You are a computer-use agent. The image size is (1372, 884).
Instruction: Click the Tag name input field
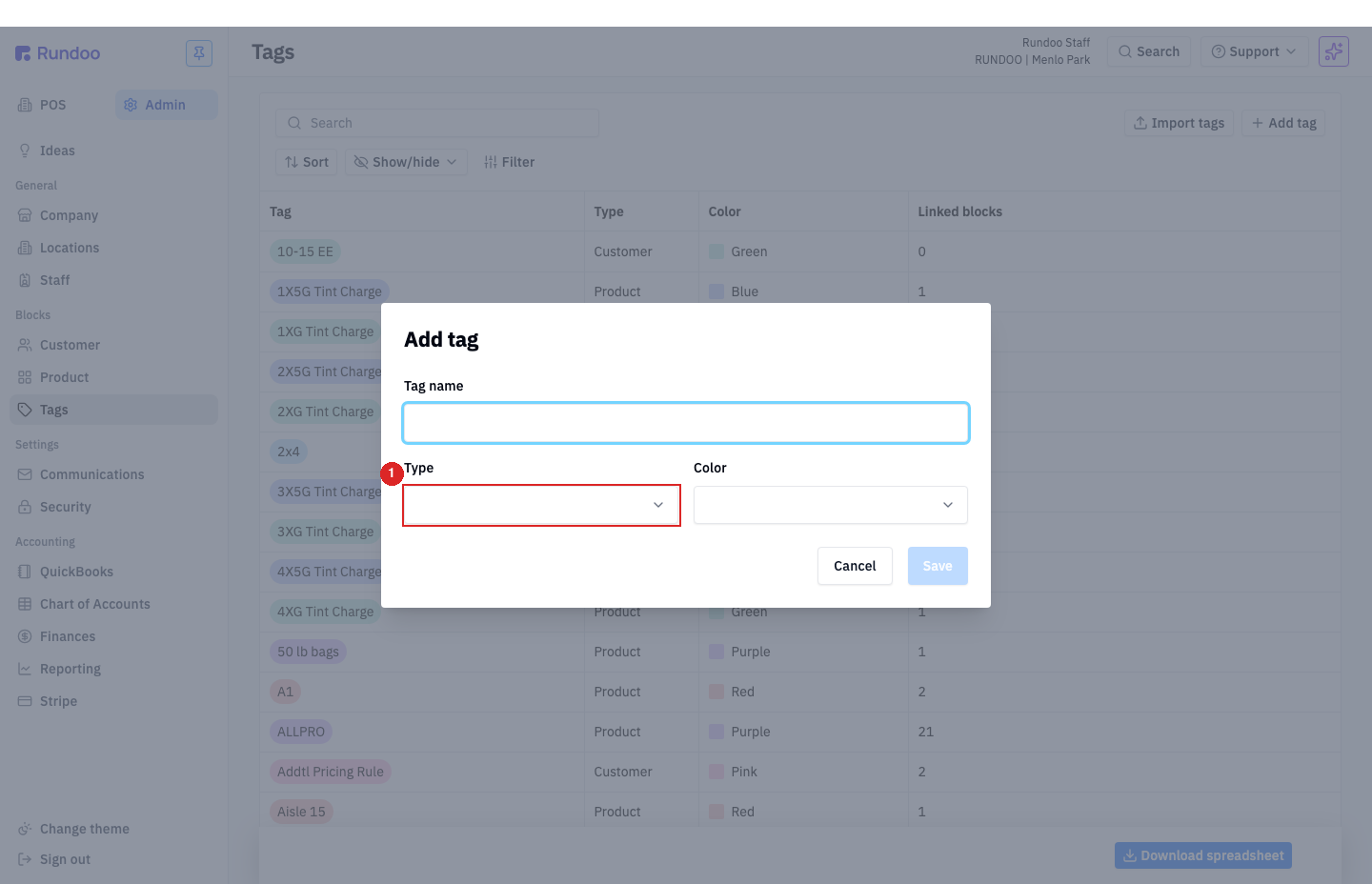(x=686, y=423)
